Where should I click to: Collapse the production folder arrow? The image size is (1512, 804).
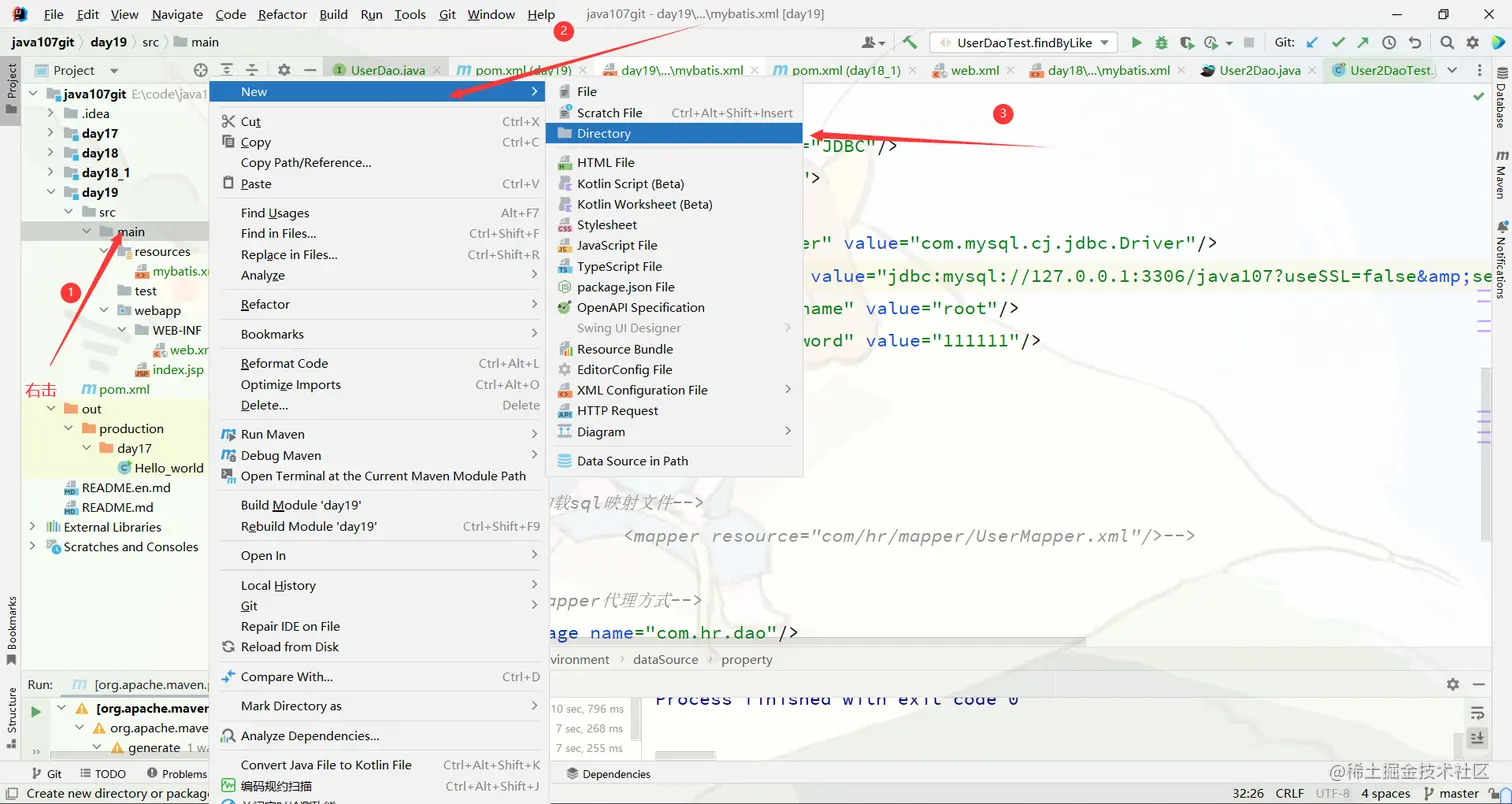[x=69, y=428]
